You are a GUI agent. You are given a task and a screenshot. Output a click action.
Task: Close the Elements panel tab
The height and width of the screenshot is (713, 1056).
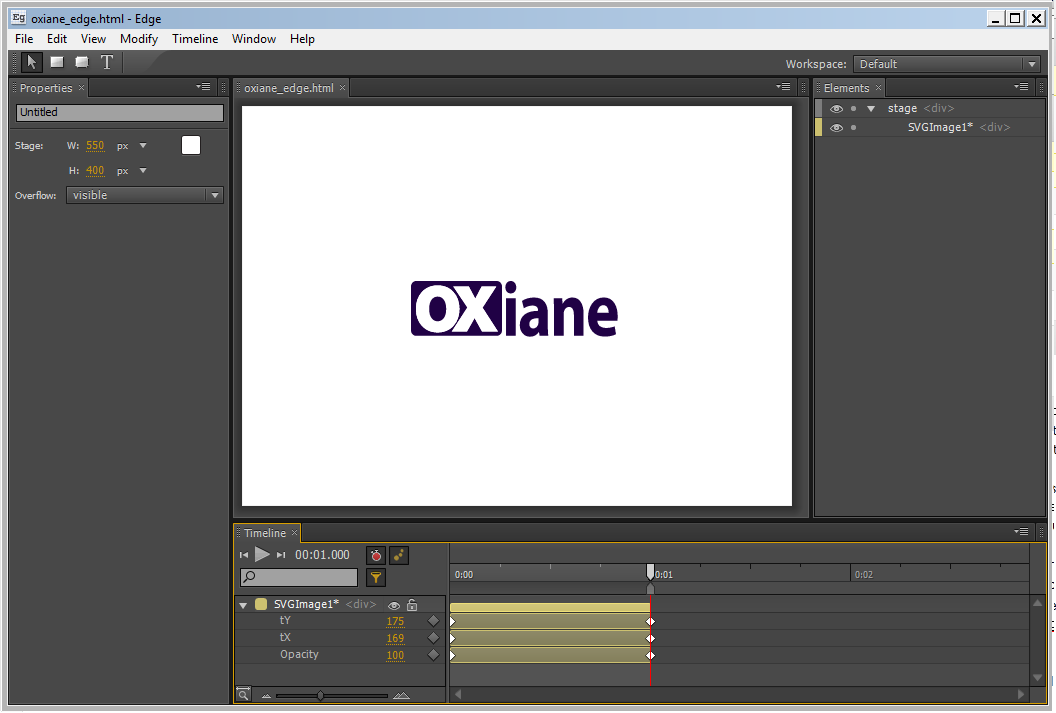pos(878,88)
